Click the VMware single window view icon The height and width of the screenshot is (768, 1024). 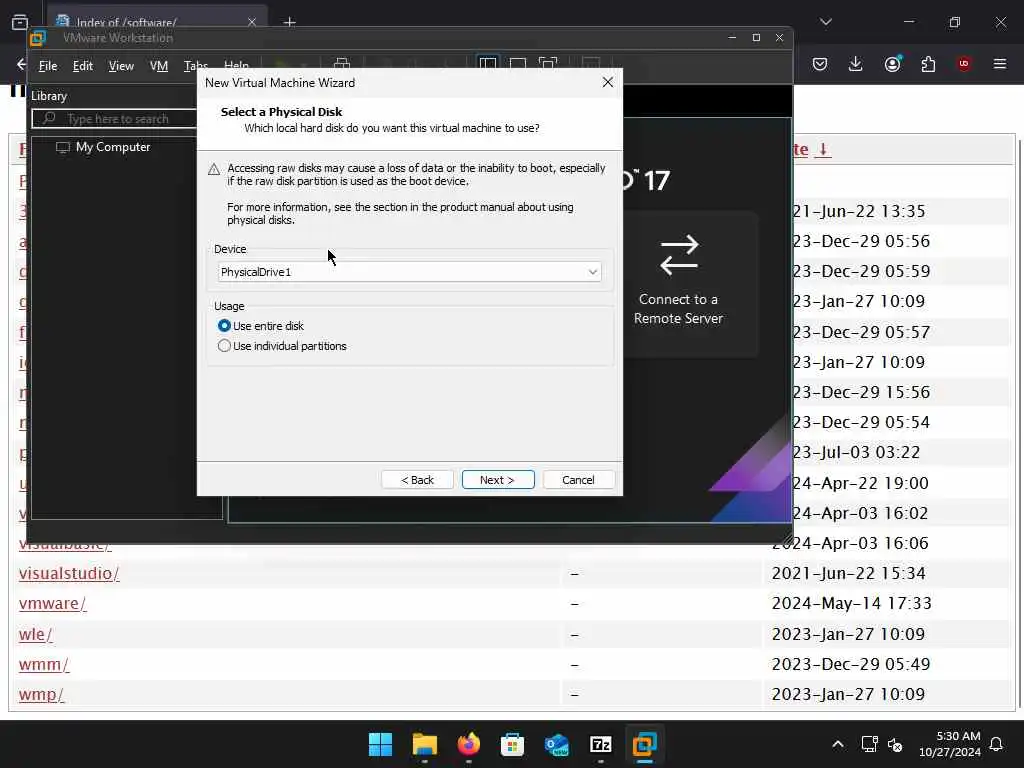tap(518, 63)
